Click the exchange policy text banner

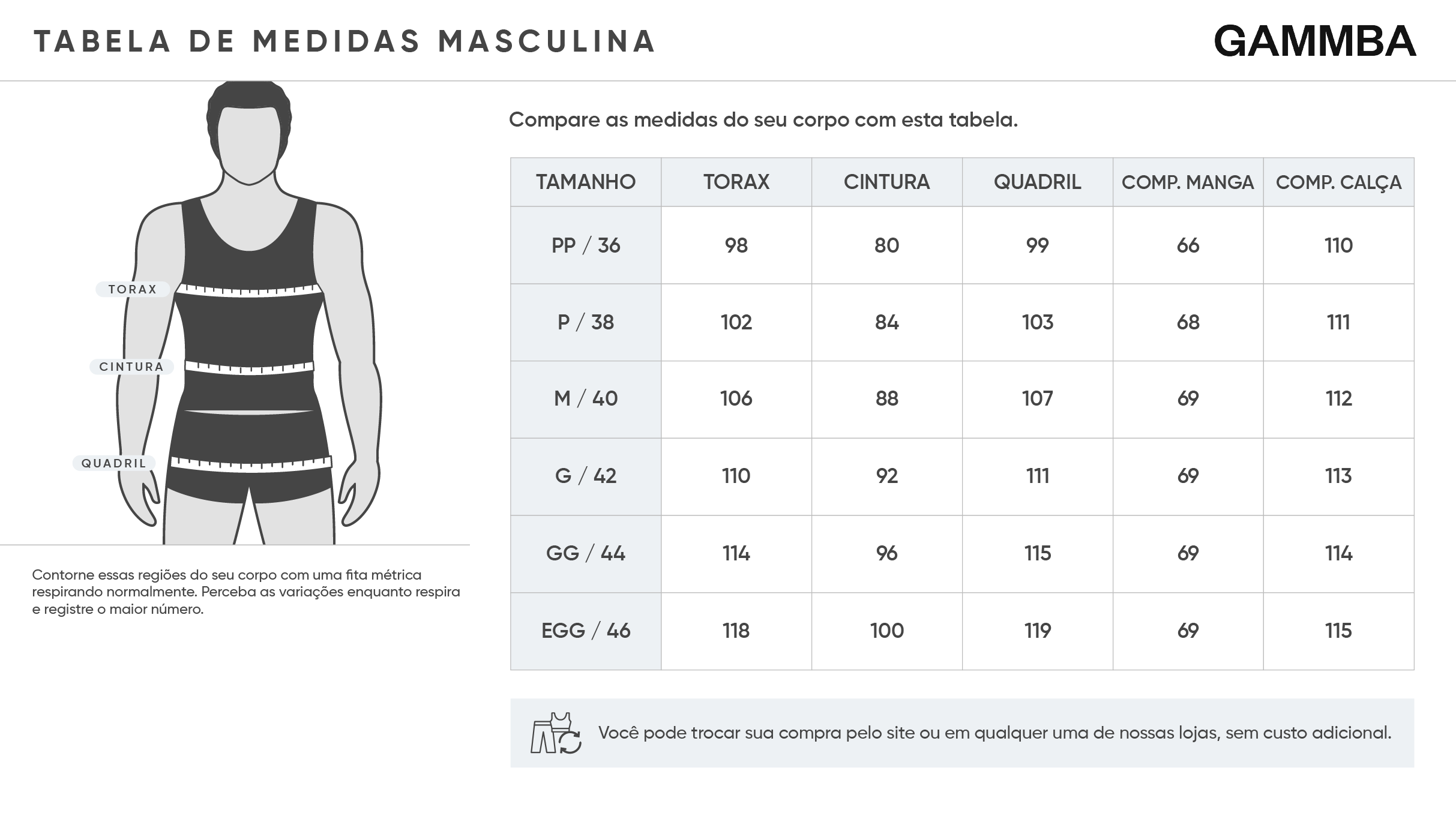pos(994,733)
